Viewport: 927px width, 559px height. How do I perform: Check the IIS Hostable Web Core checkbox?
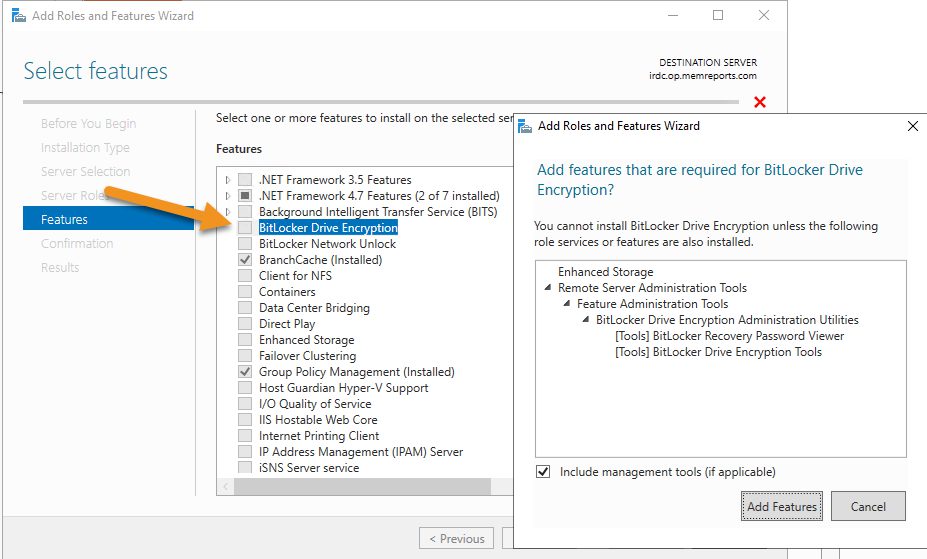coord(245,420)
